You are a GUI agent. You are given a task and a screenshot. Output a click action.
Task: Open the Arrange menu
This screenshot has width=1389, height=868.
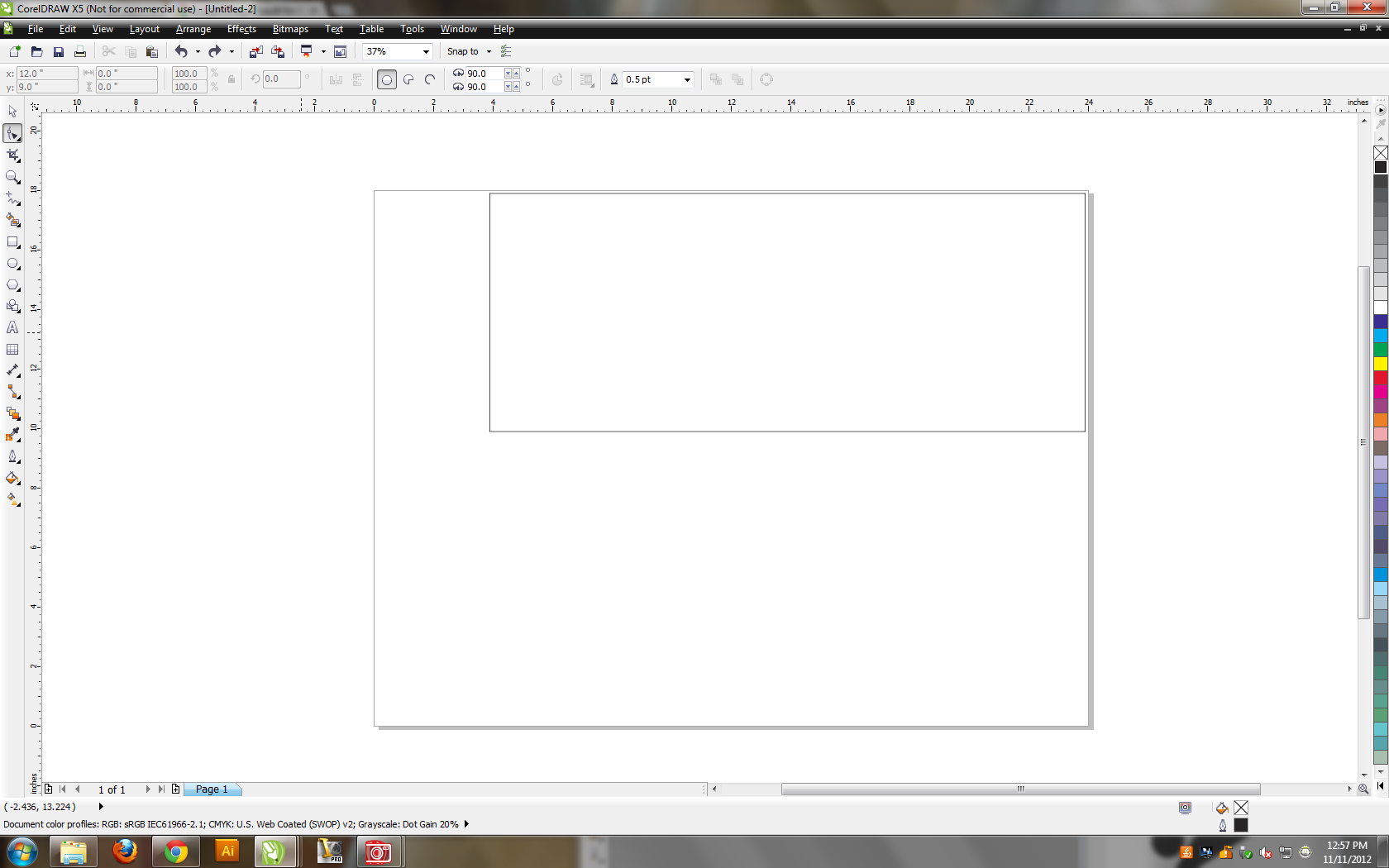(193, 29)
